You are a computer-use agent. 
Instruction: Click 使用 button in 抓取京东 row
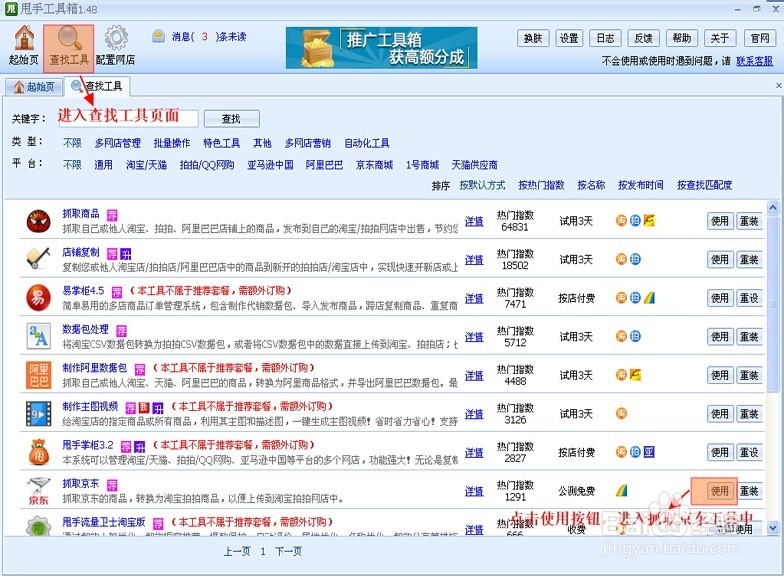(720, 491)
